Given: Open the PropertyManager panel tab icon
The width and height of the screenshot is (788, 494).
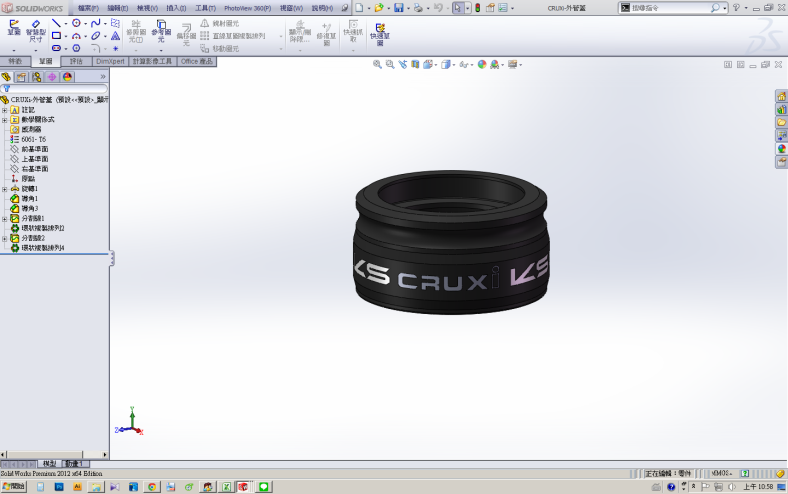Looking at the screenshot, I should coord(21,76).
